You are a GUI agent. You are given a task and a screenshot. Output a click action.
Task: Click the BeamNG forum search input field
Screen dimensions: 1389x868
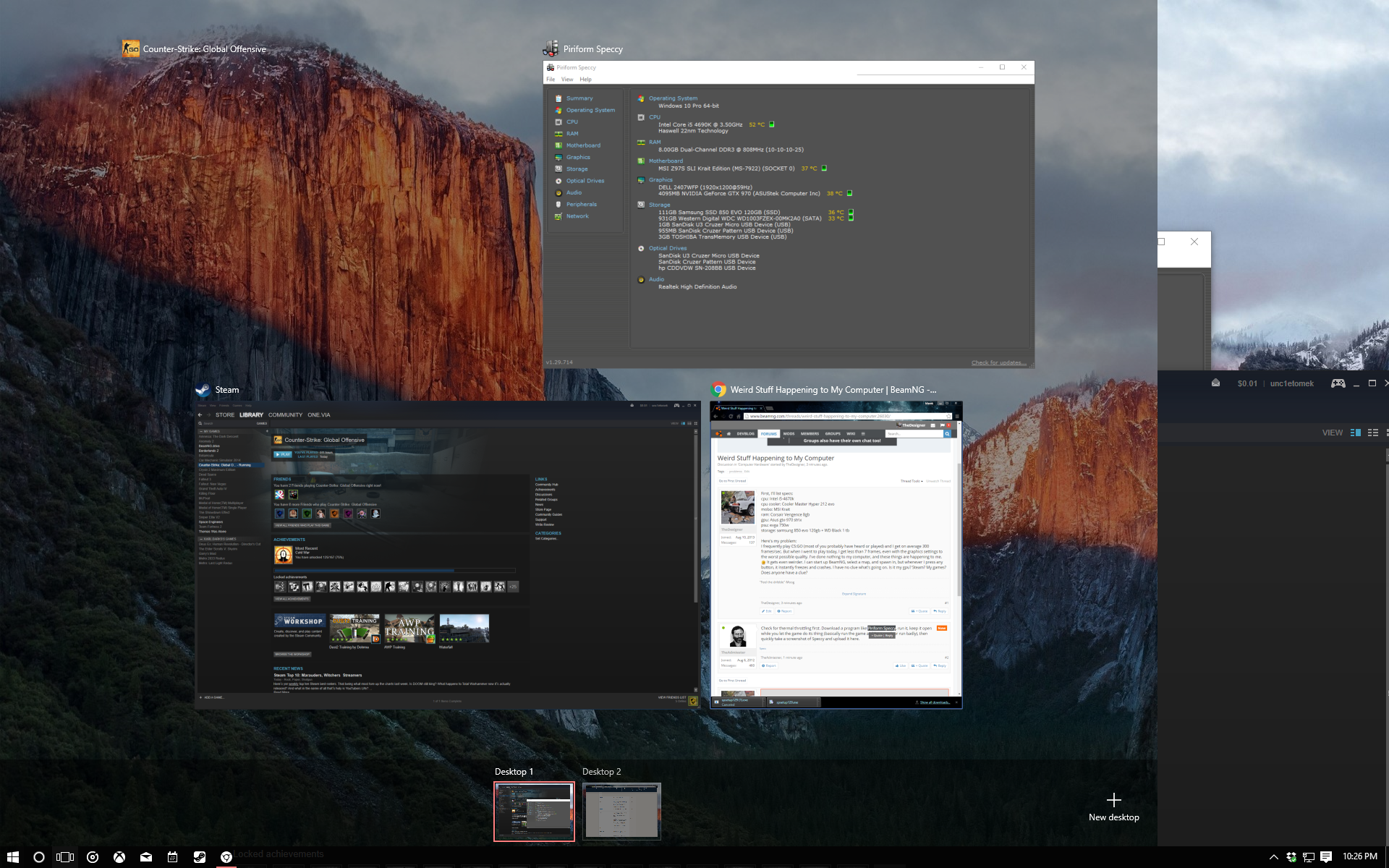point(914,434)
